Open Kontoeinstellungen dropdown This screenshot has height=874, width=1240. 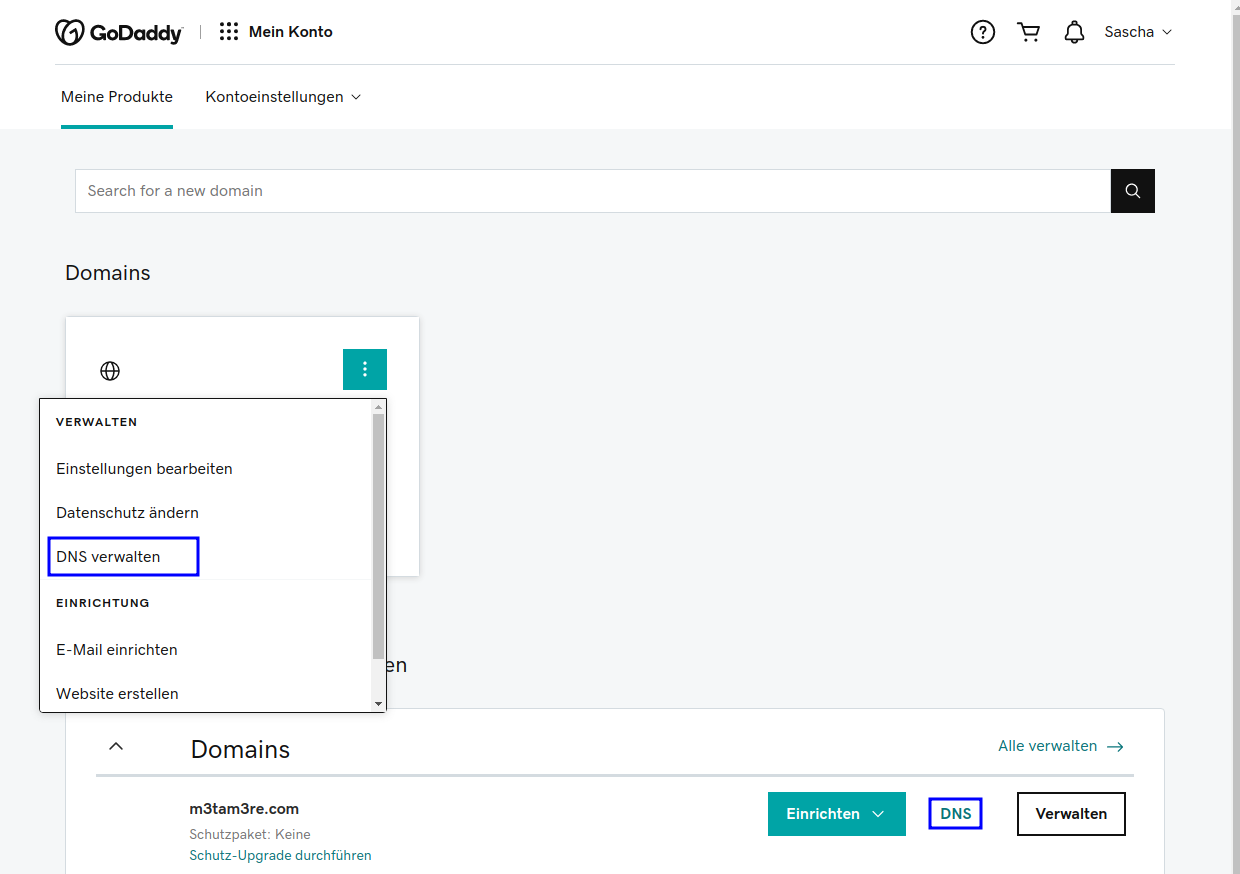[283, 97]
